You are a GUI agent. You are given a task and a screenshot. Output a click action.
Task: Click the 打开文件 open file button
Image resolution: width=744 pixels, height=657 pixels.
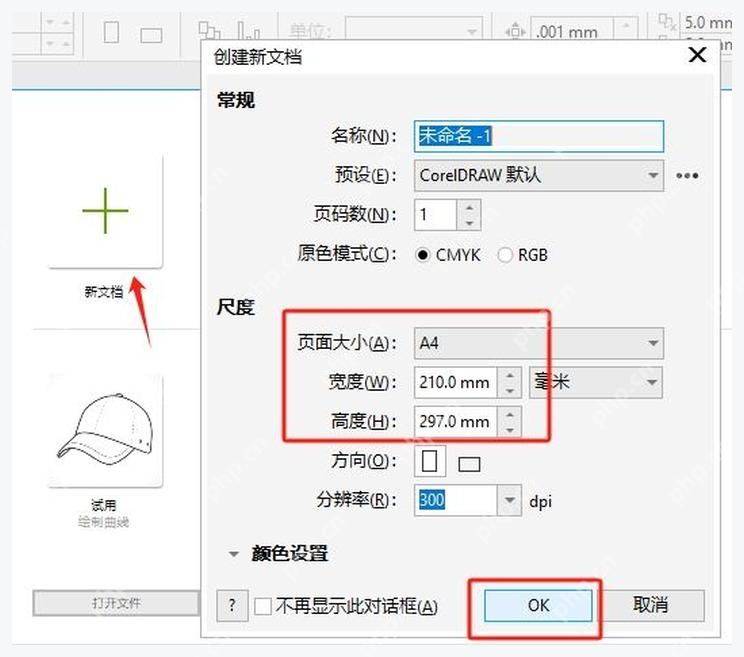pyautogui.click(x=116, y=603)
